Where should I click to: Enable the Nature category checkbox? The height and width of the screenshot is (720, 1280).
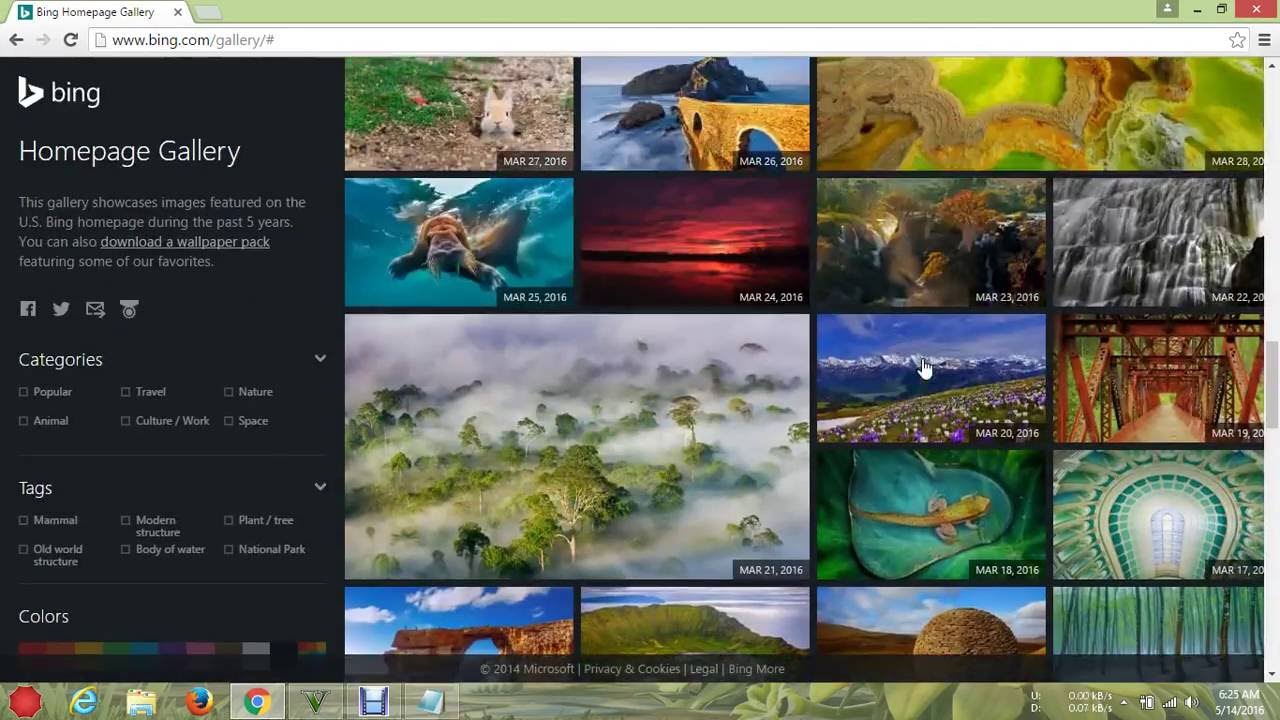(229, 392)
